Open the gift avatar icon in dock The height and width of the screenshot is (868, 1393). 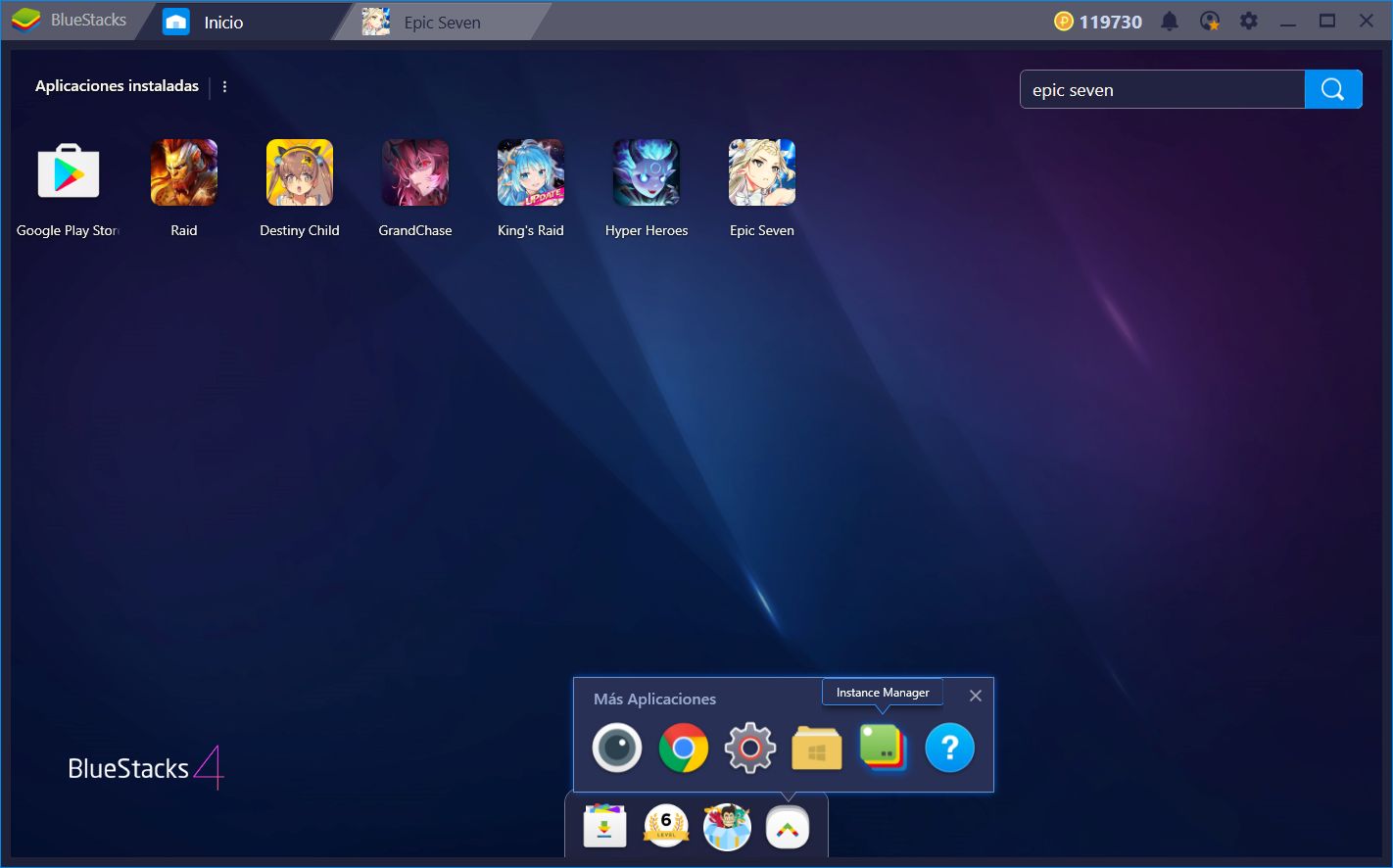click(727, 828)
